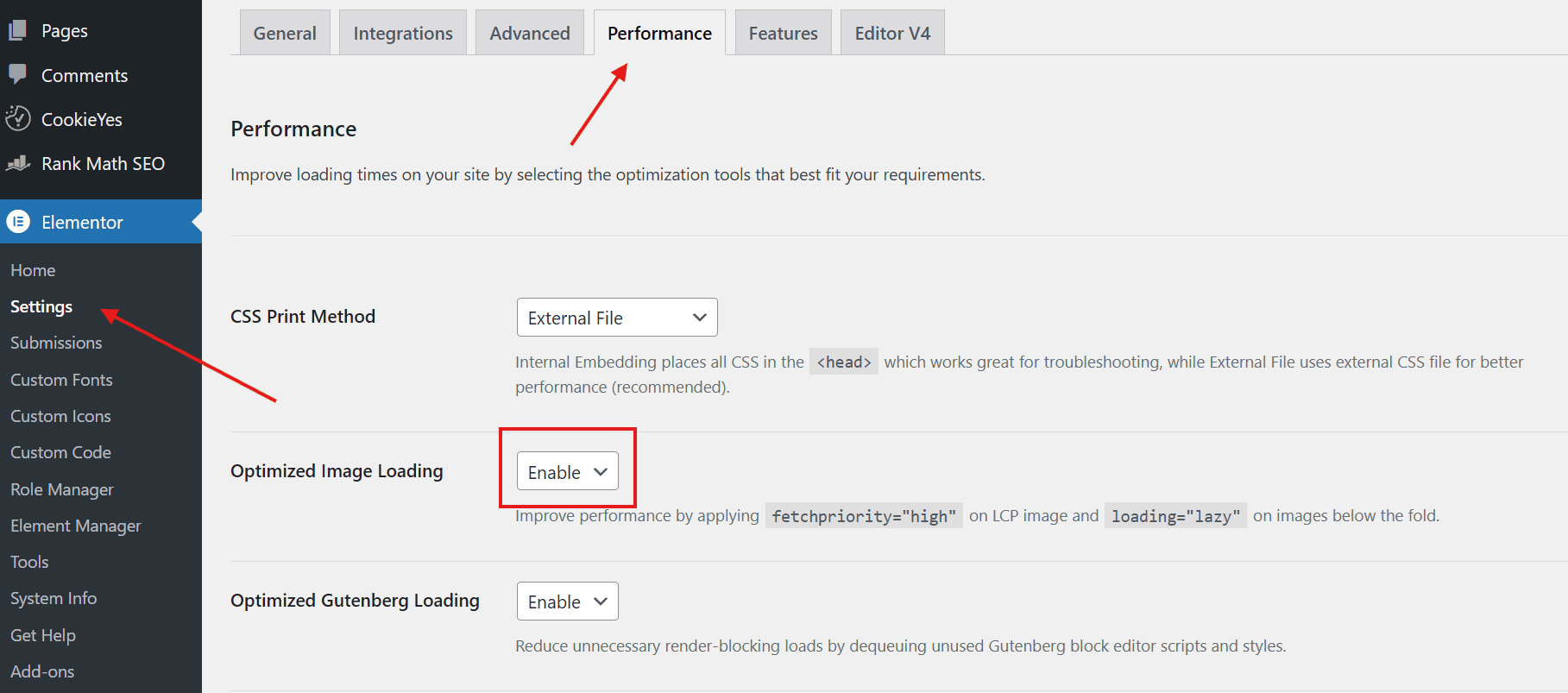This screenshot has height=693, width=1568.
Task: Click the Pages icon in sidebar
Action: (x=17, y=31)
